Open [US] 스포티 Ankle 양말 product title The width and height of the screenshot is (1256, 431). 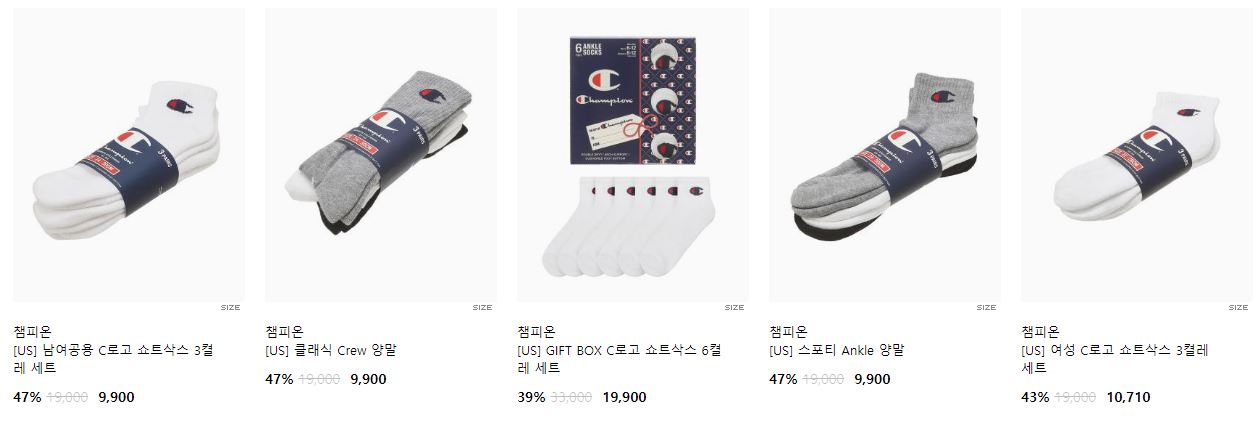[x=837, y=351]
